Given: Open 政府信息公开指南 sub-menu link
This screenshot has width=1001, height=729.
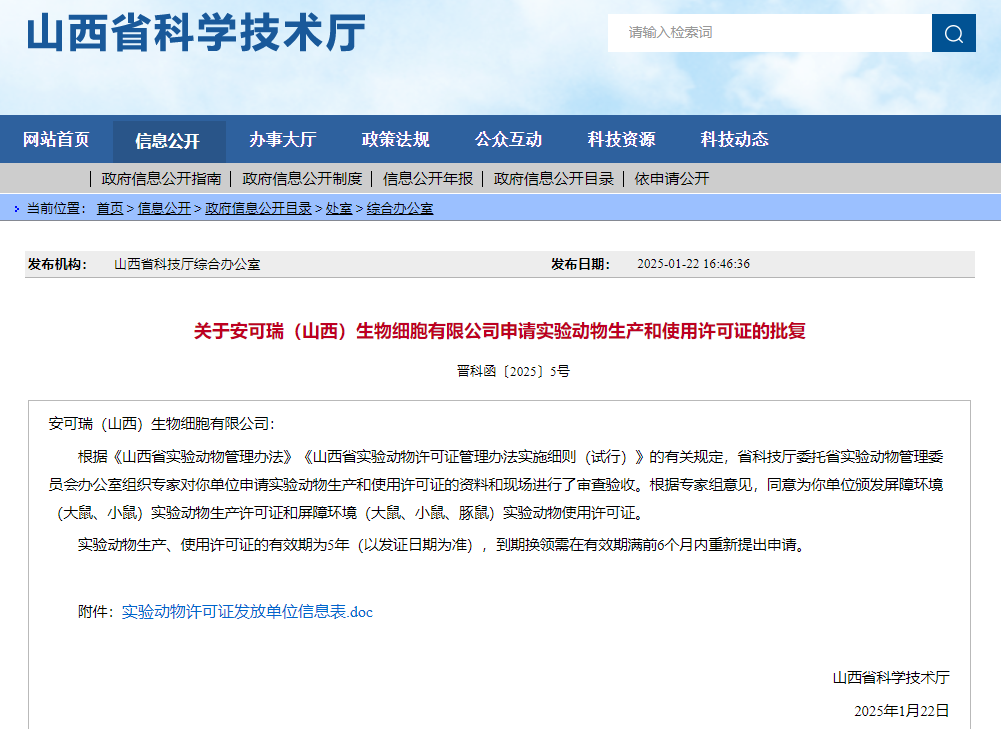Looking at the screenshot, I should [x=161, y=179].
